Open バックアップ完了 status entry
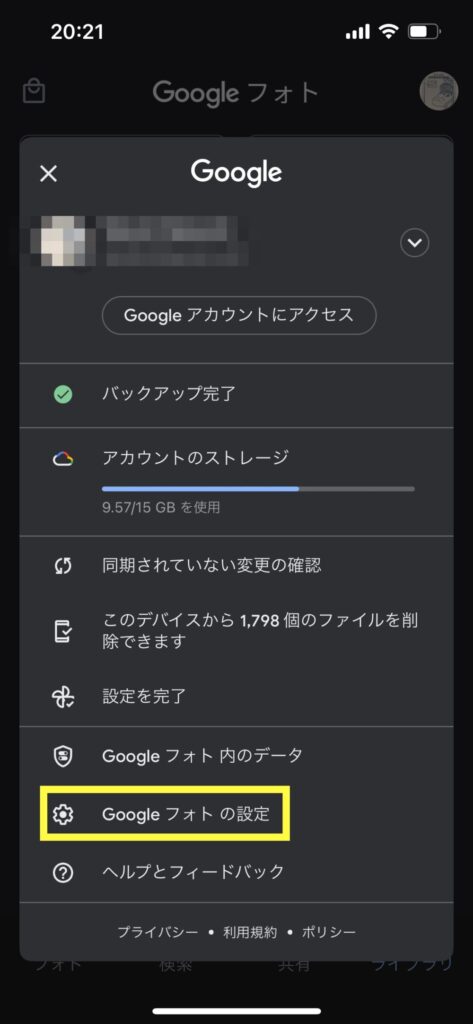 pos(236,394)
